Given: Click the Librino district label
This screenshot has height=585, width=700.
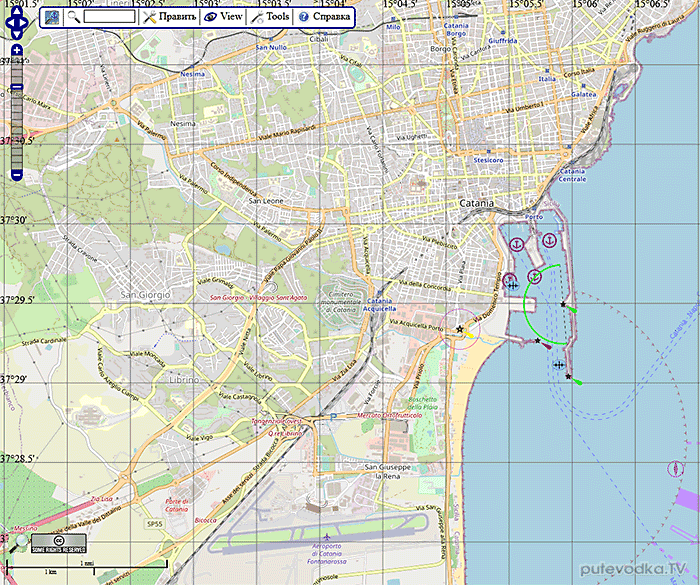Looking at the screenshot, I should point(184,380).
